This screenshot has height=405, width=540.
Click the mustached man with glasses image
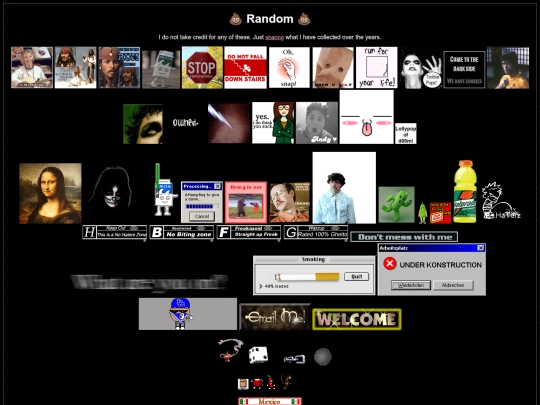click(x=290, y=202)
